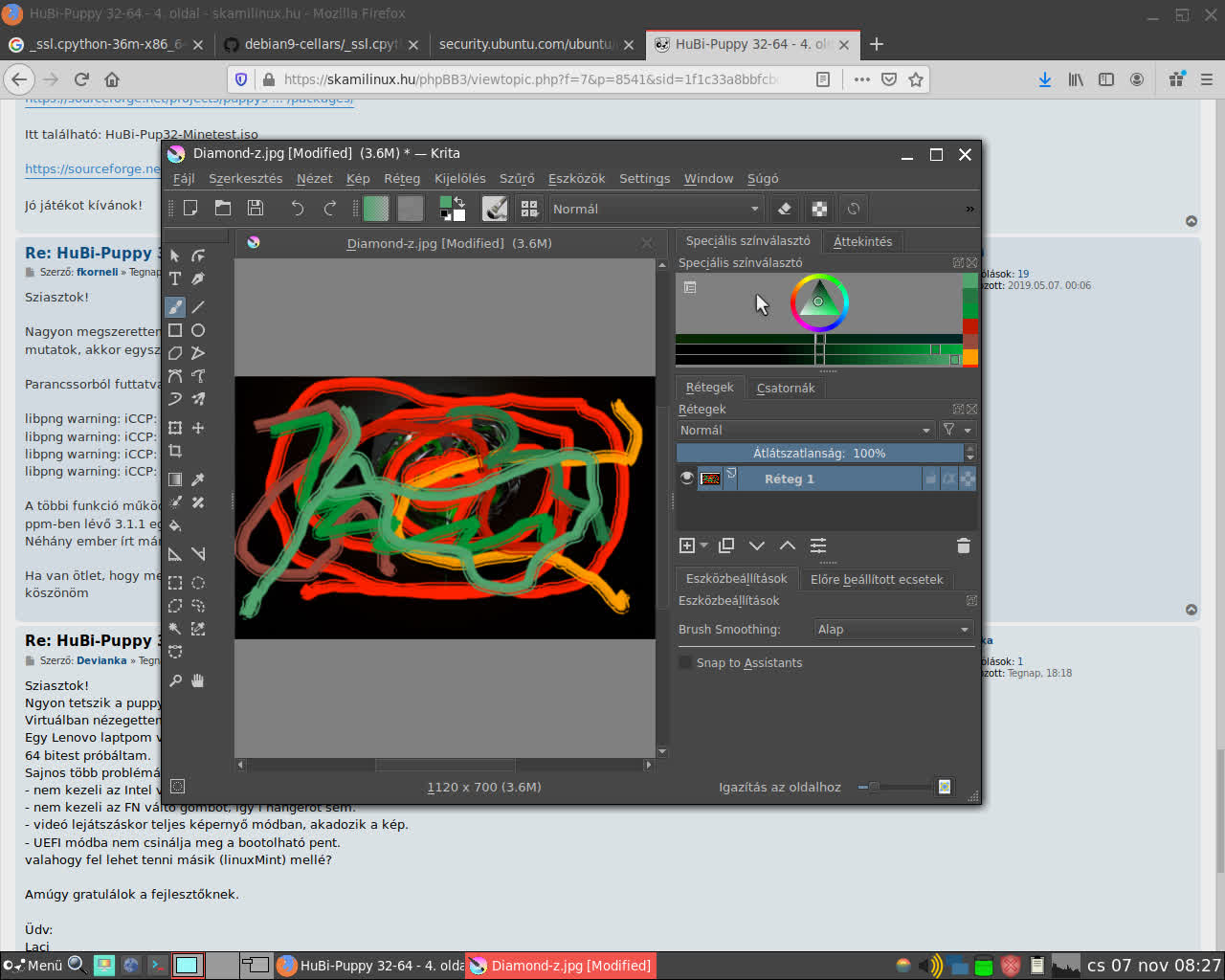This screenshot has width=1225, height=980.
Task: Switch to the Áttekintés tab
Action: 862,241
